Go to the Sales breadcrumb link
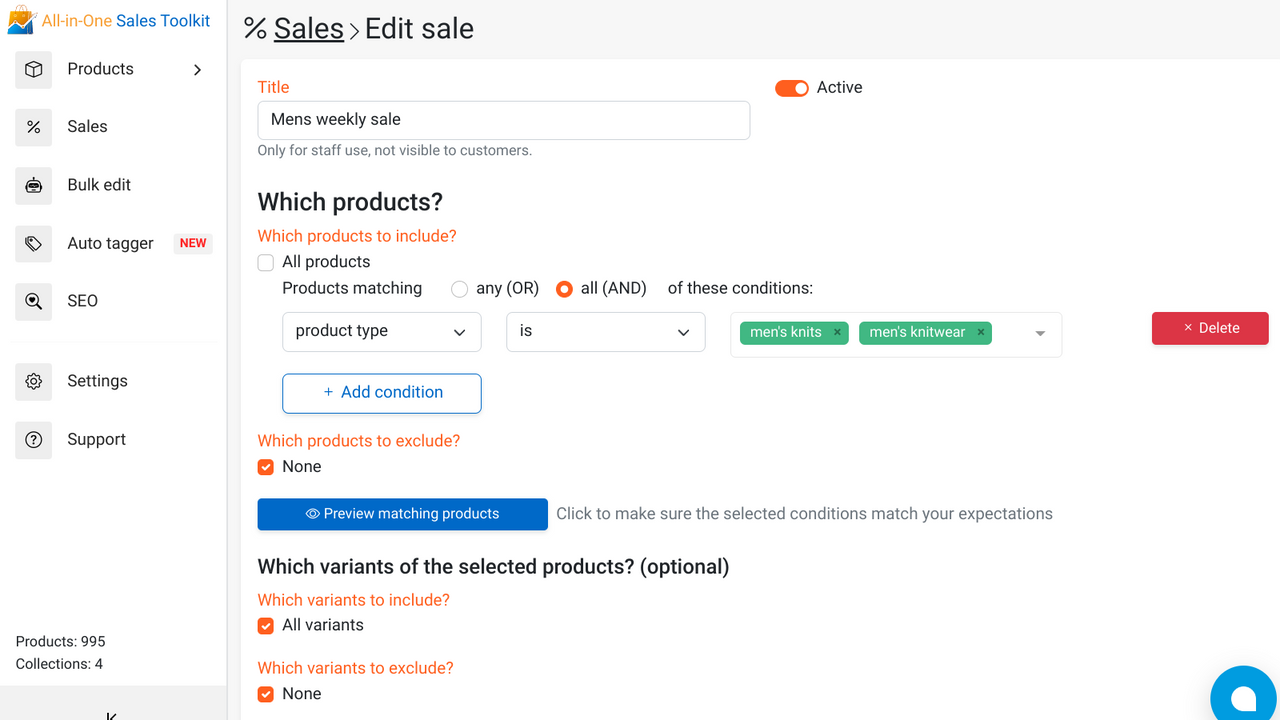 click(x=308, y=29)
